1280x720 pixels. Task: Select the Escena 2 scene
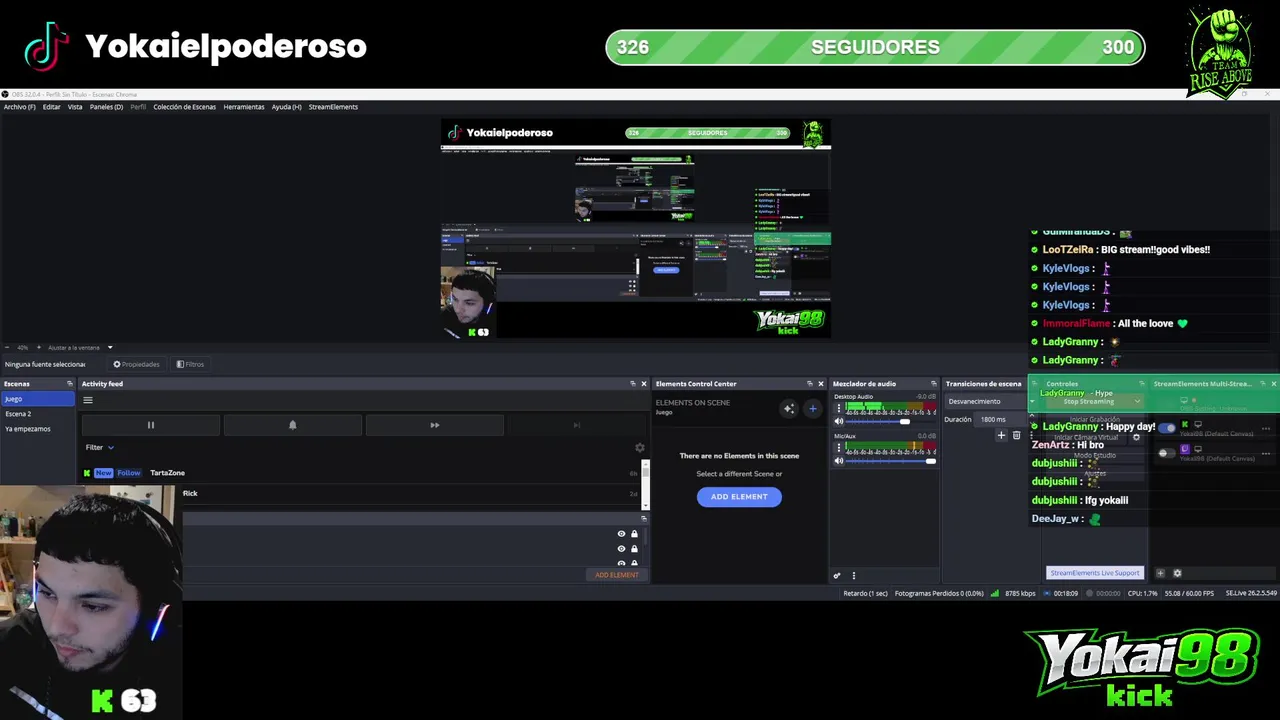click(x=37, y=414)
